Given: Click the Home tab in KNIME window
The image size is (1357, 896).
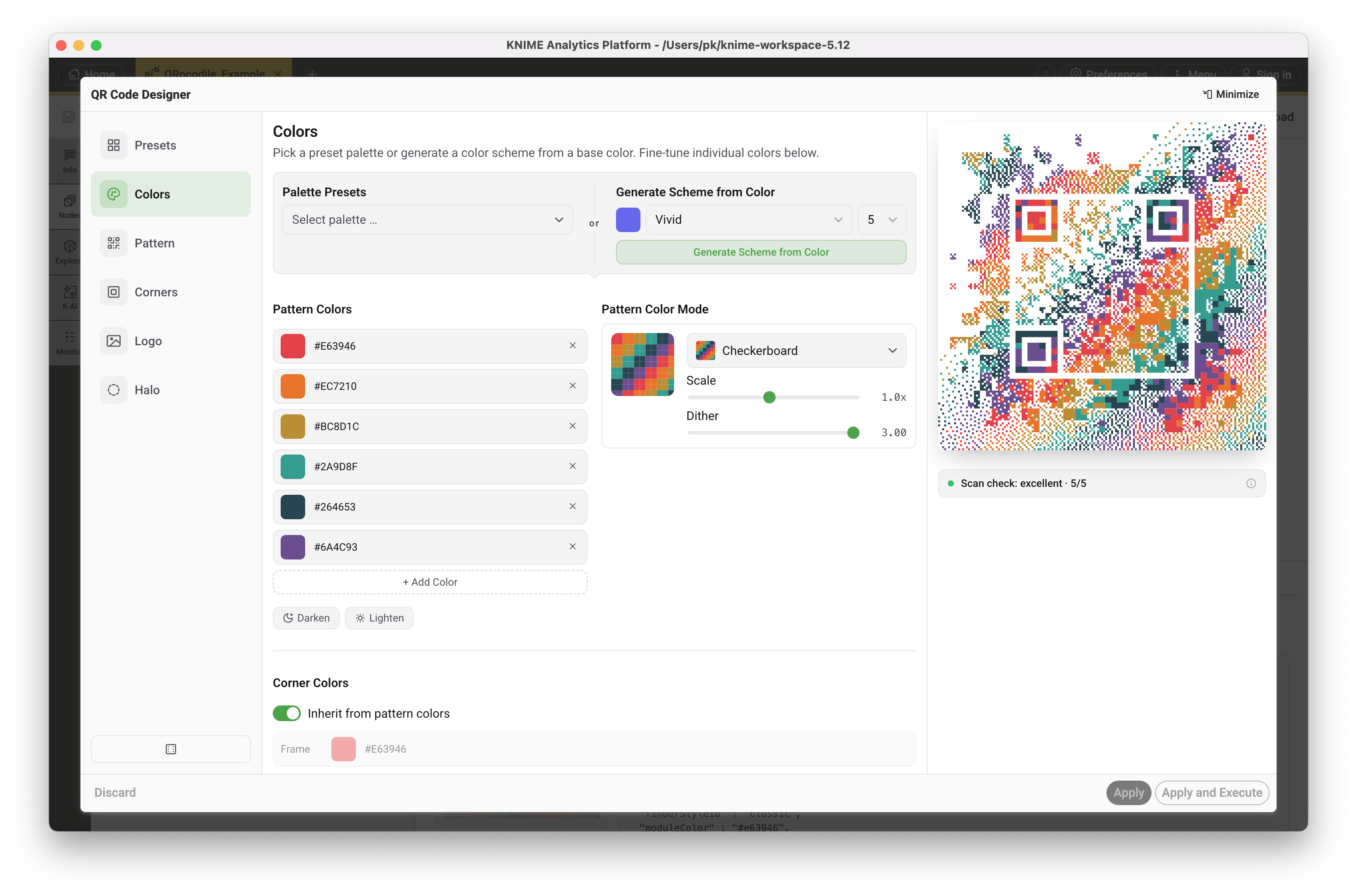Looking at the screenshot, I should [91, 74].
